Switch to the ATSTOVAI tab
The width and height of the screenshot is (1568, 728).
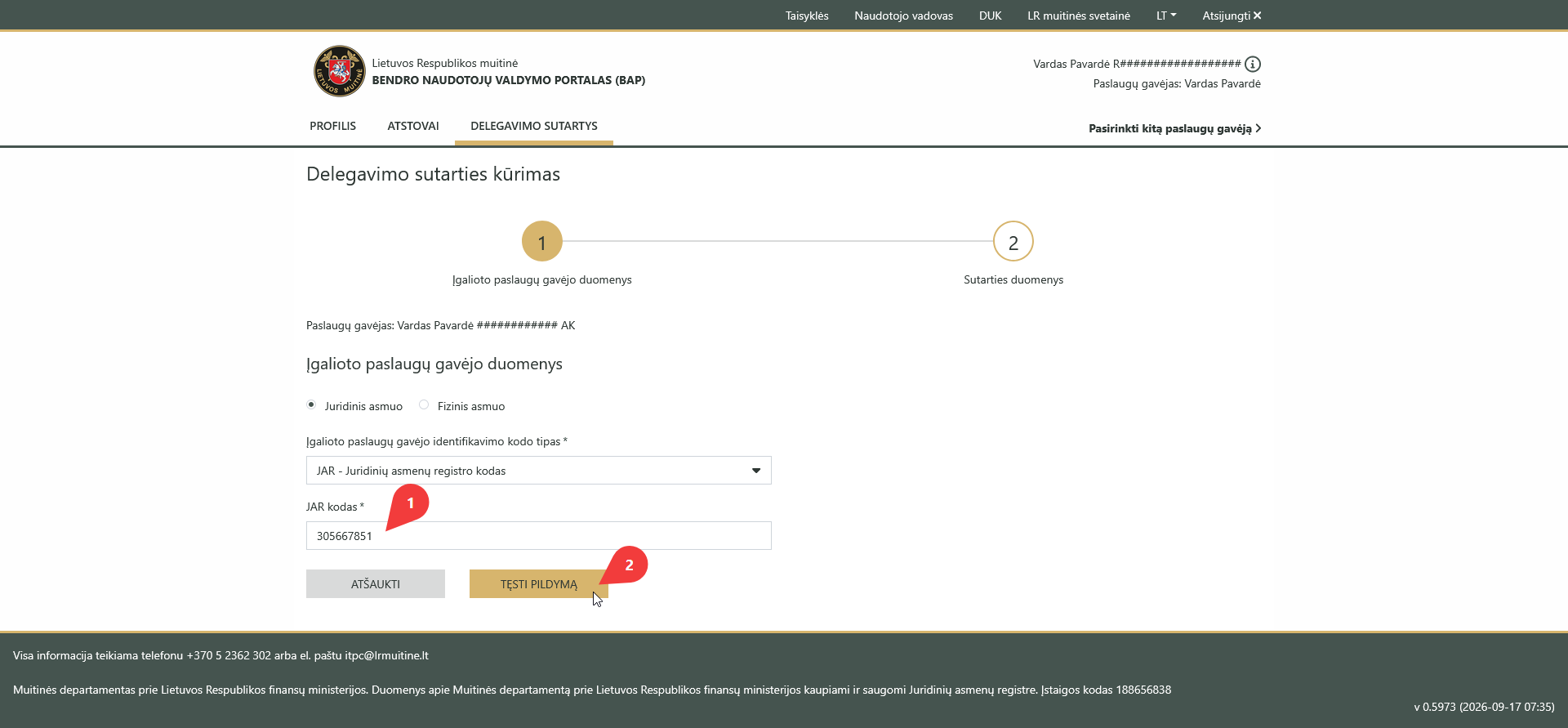pos(413,126)
